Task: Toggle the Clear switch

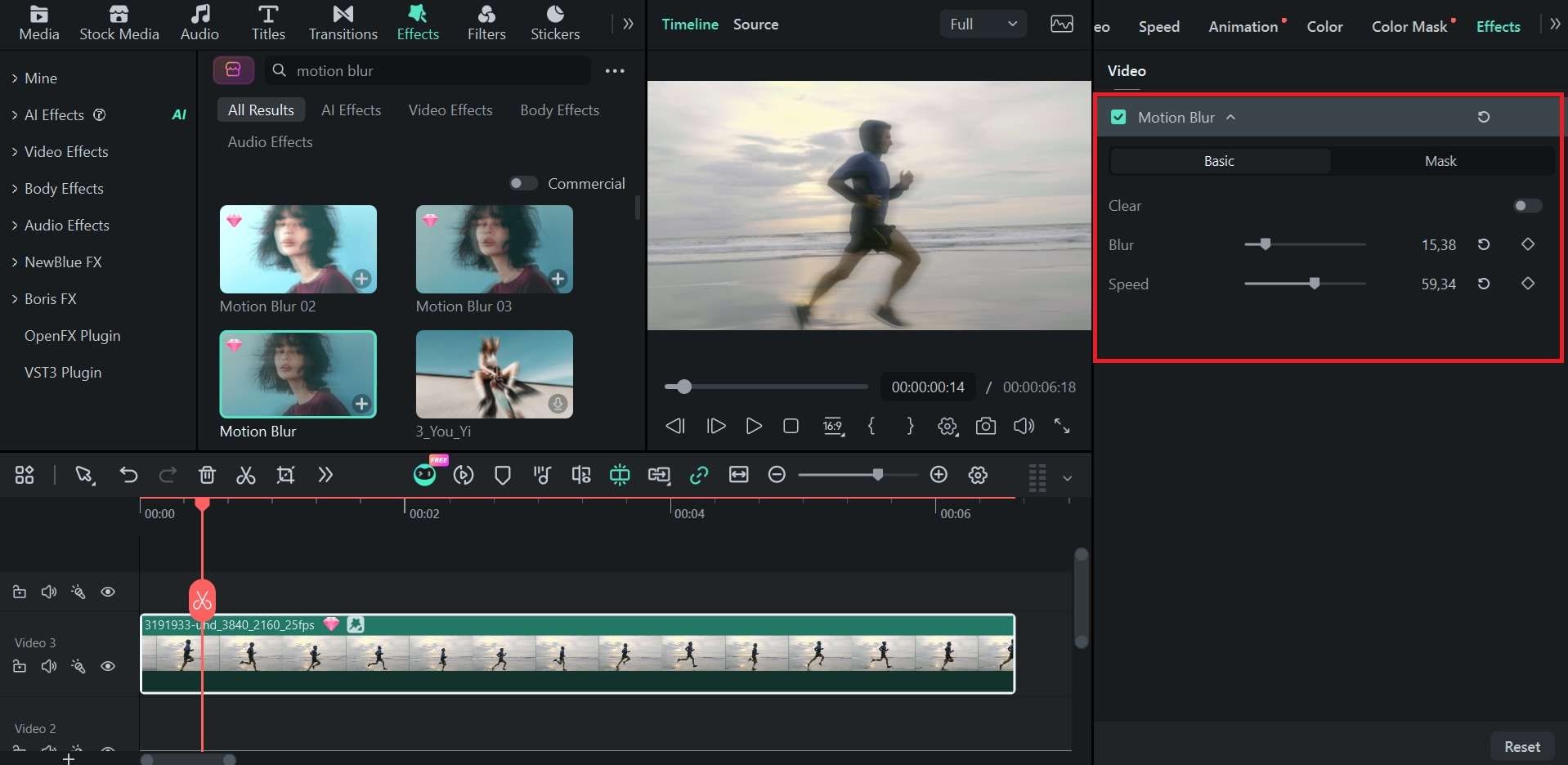Action: coord(1527,206)
